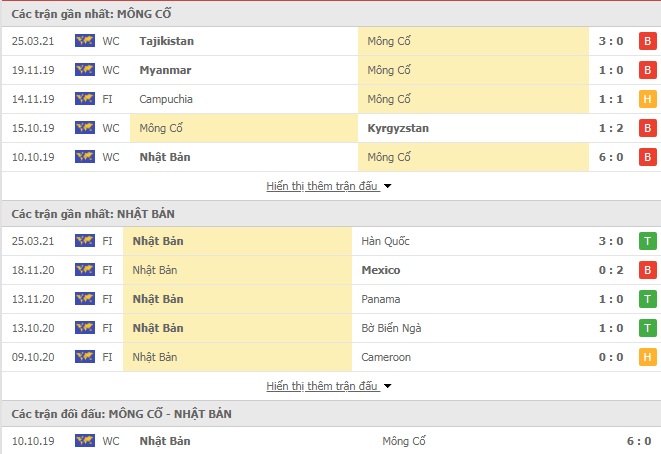The width and height of the screenshot is (661, 454).
Task: Open the Kyrgyzstan team name
Action: pos(398,128)
